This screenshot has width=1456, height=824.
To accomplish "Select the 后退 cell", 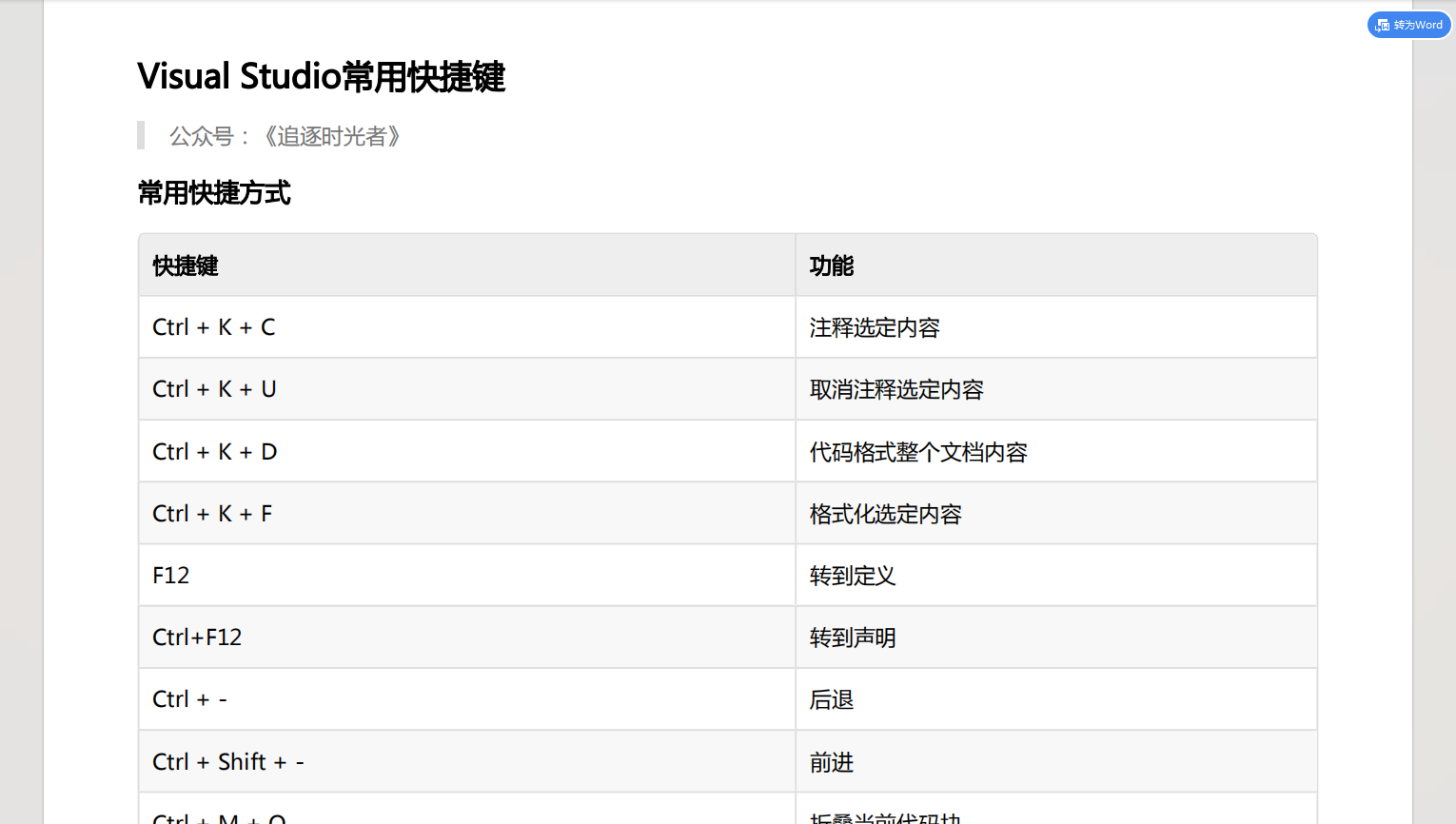I will 1056,699.
